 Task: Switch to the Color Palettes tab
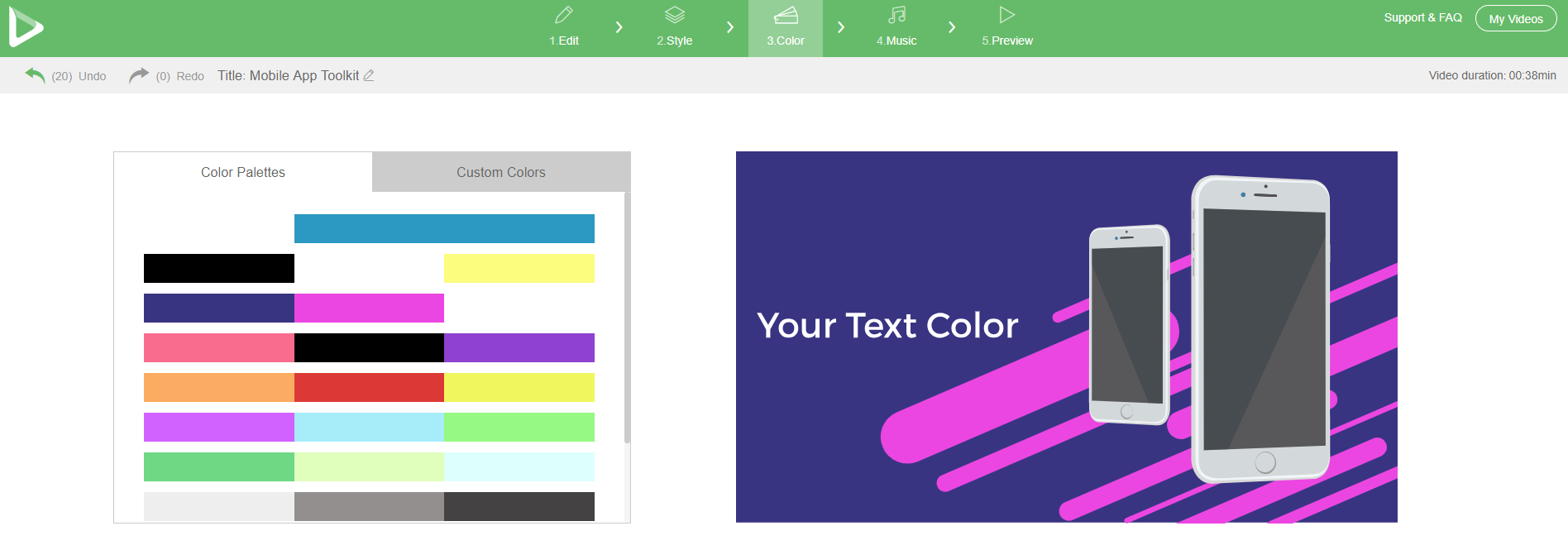243,172
